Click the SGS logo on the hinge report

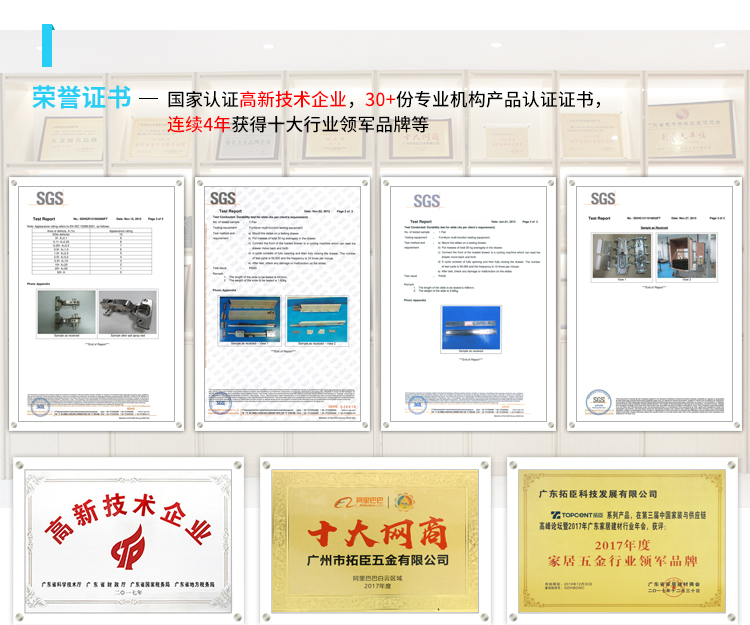click(x=50, y=198)
